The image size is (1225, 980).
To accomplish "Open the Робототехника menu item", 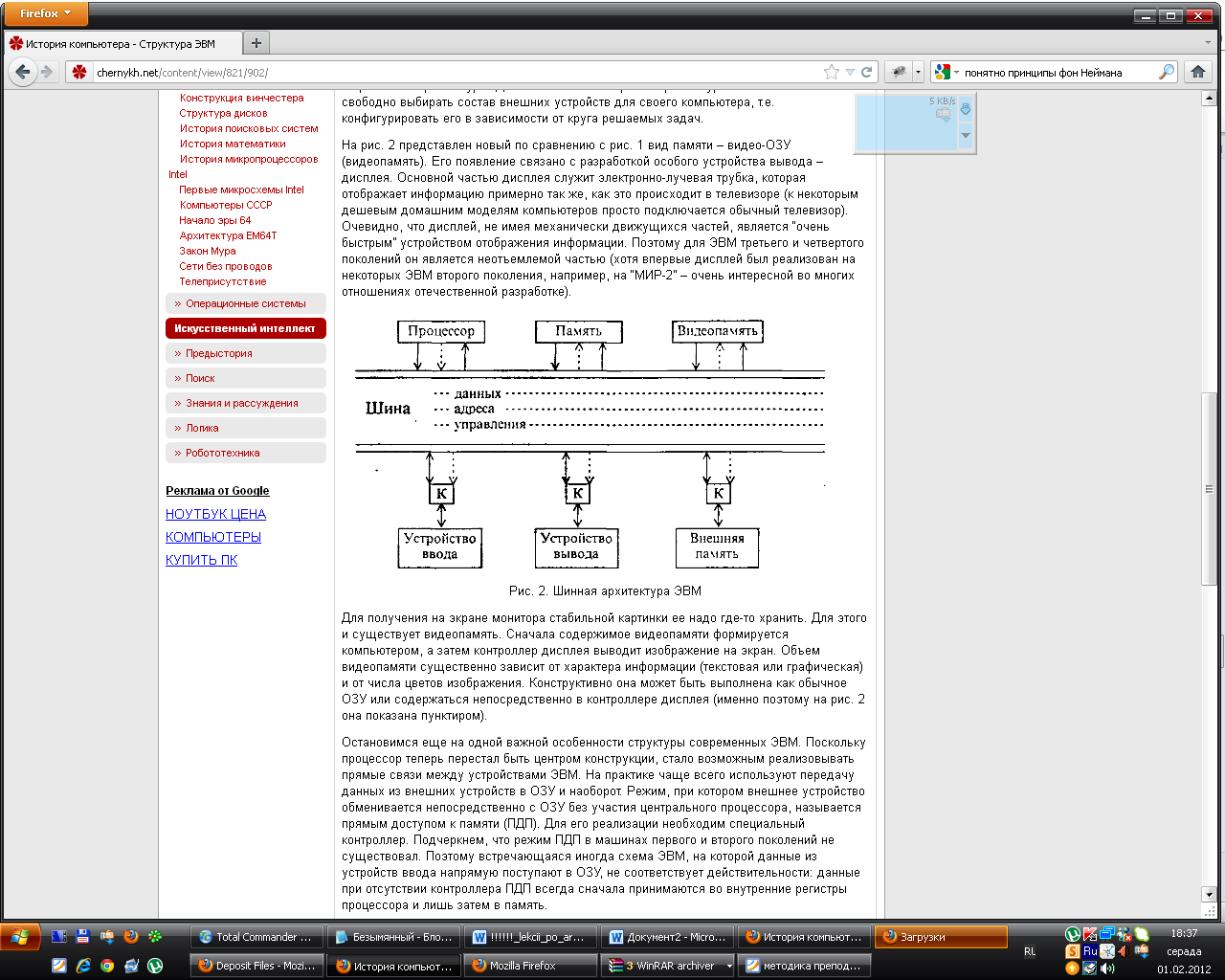I will [246, 453].
